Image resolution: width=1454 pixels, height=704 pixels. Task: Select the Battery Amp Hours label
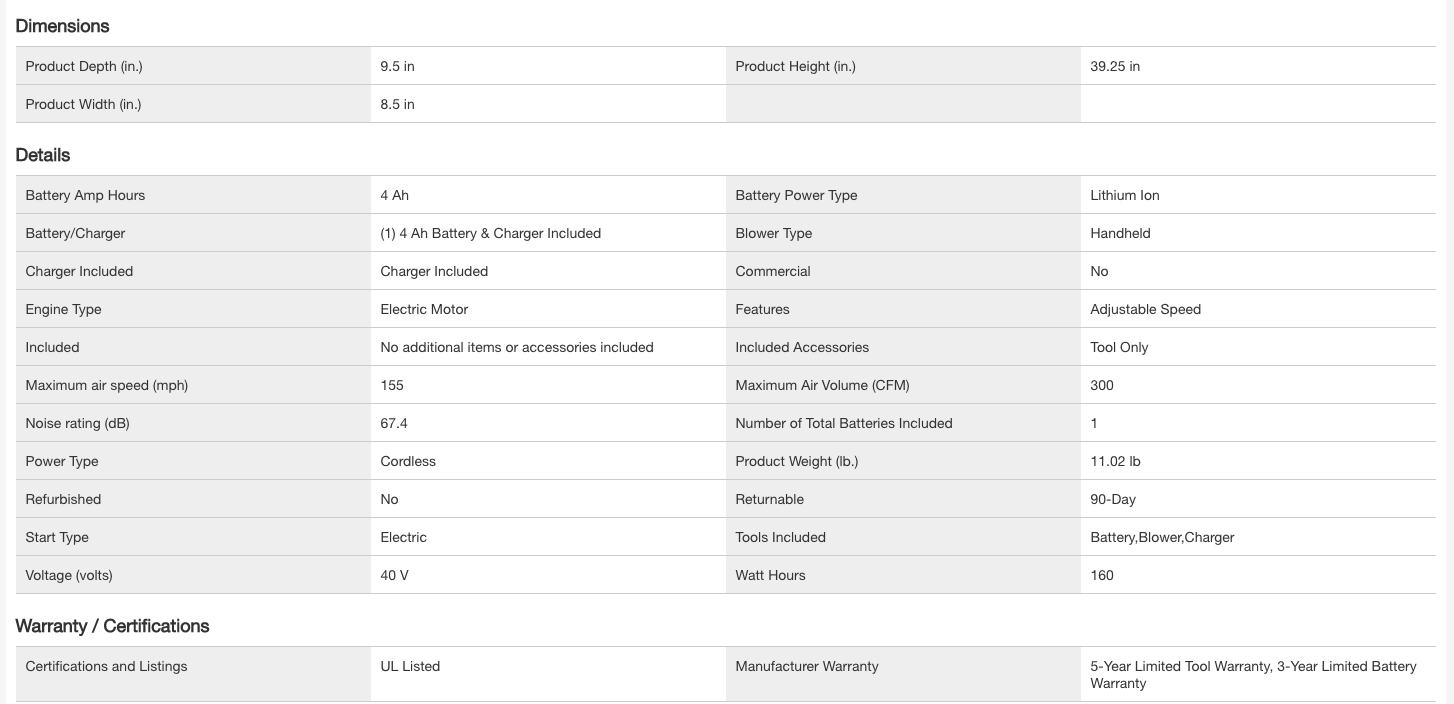coord(85,196)
